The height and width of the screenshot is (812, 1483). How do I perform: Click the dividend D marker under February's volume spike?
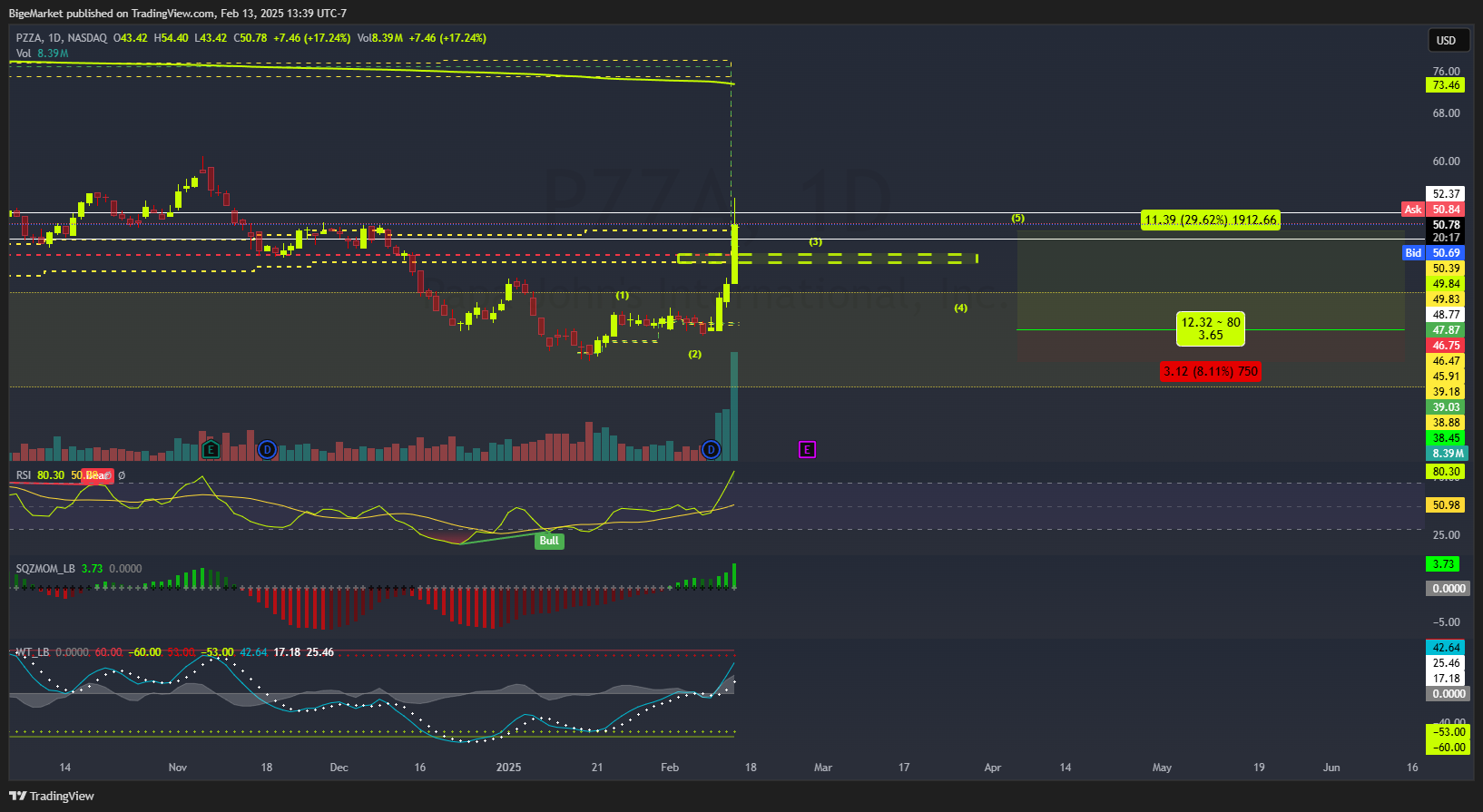[711, 449]
